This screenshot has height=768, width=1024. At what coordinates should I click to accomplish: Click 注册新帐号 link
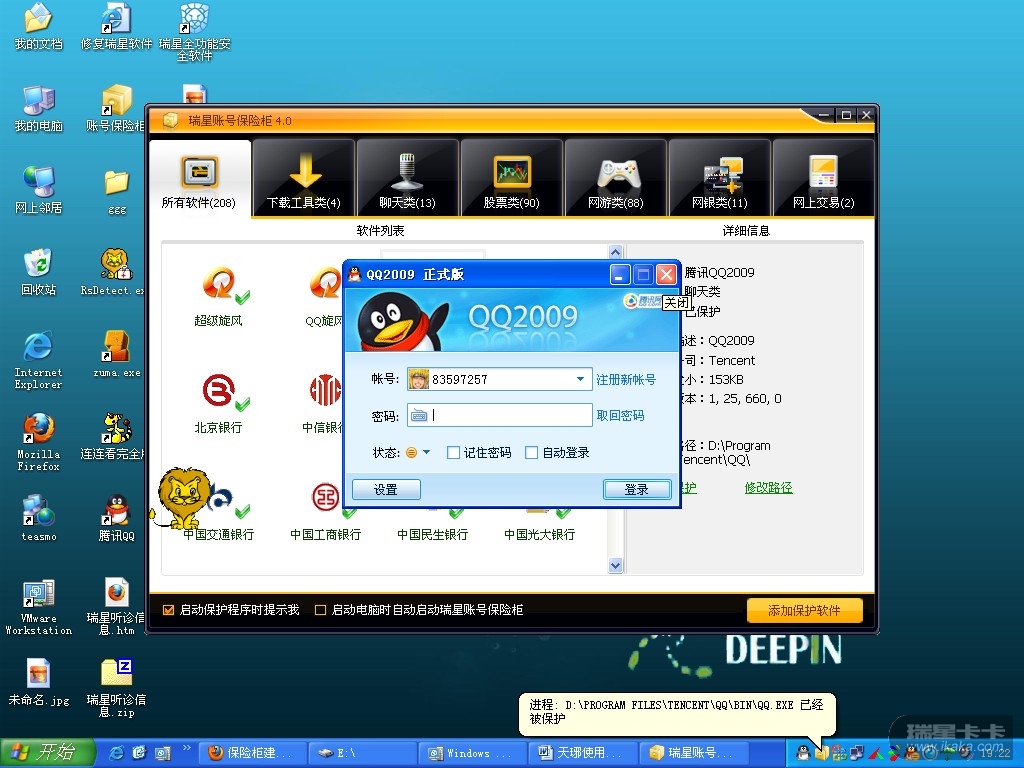click(x=626, y=379)
